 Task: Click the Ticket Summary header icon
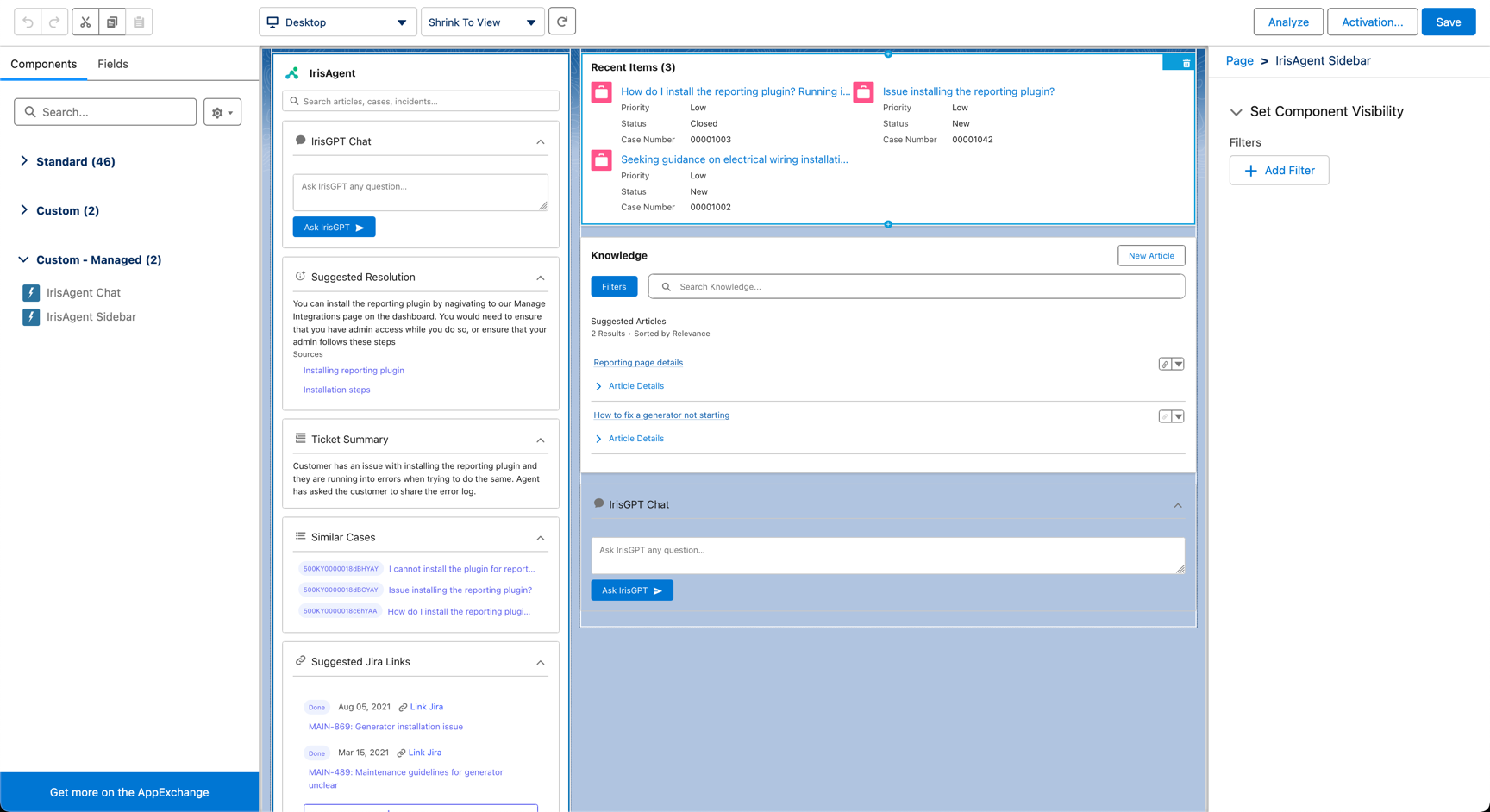[x=300, y=439]
